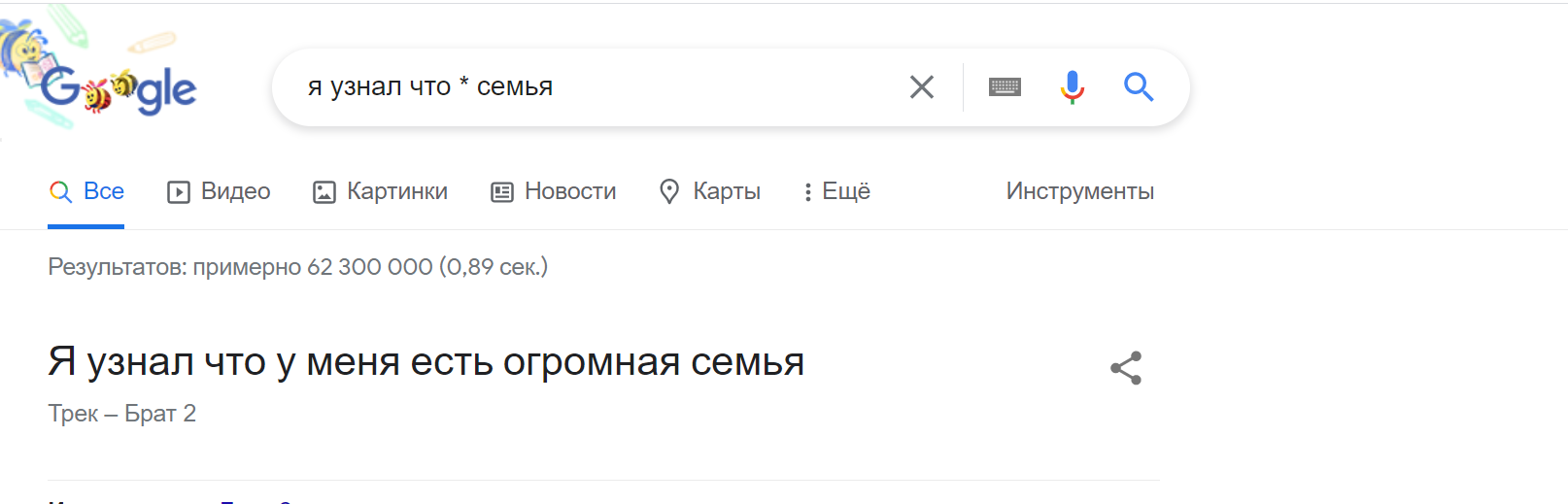This screenshot has width=1568, height=504.
Task: Share the featured lyric result
Action: click(1126, 368)
